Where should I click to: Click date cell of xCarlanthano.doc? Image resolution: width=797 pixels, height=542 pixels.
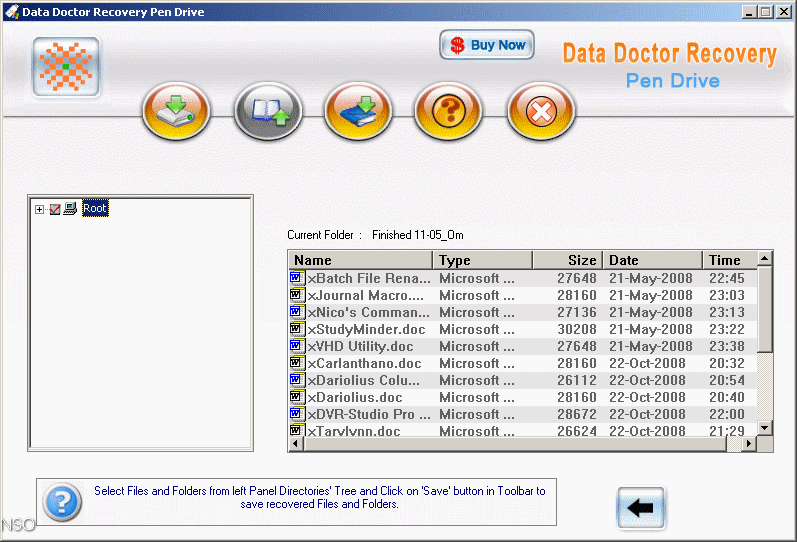click(x=648, y=363)
